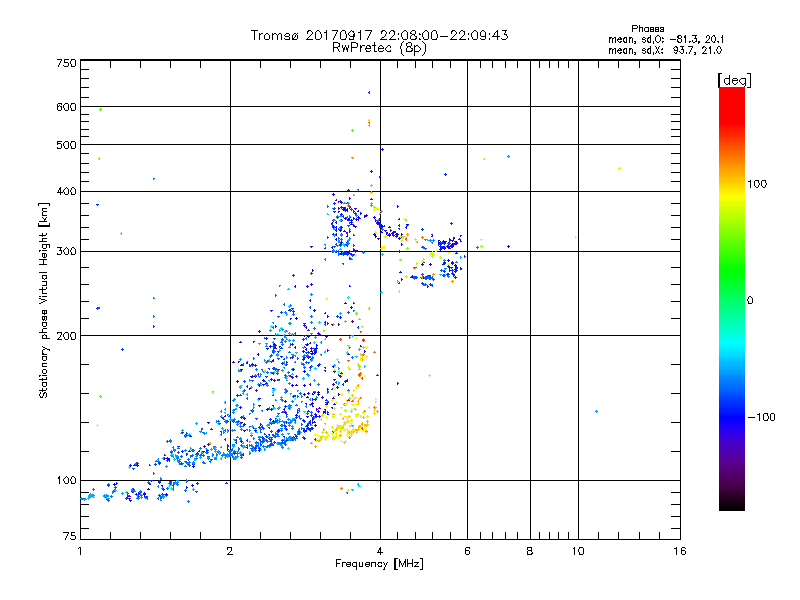Click the x-axis tick label "1"
The image size is (800, 600).
click(80, 551)
